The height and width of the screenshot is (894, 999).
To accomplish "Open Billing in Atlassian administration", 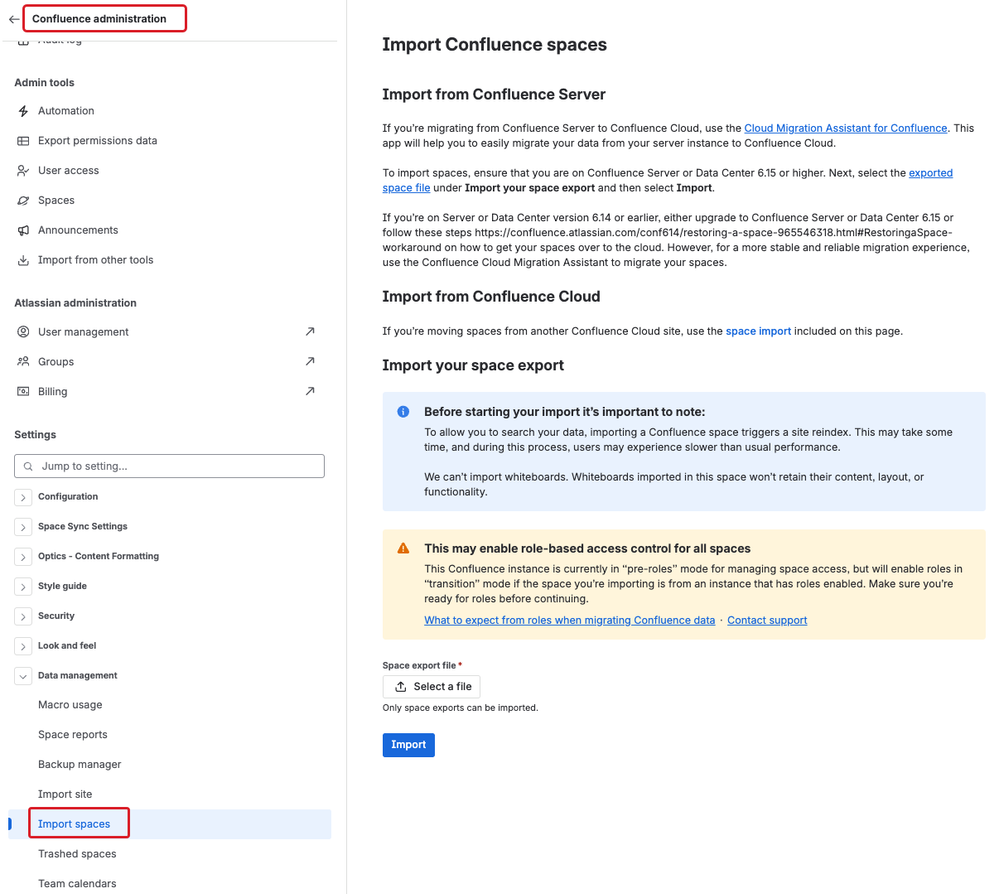I will pyautogui.click(x=53, y=392).
